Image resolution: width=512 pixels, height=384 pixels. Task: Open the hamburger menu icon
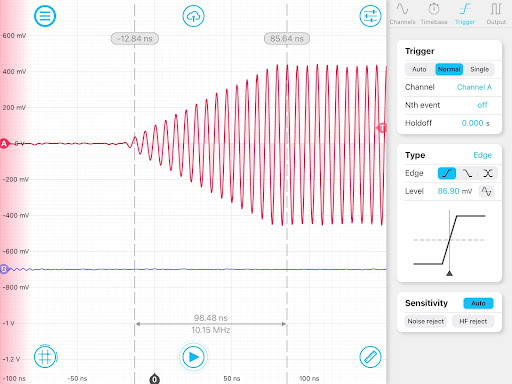45,16
